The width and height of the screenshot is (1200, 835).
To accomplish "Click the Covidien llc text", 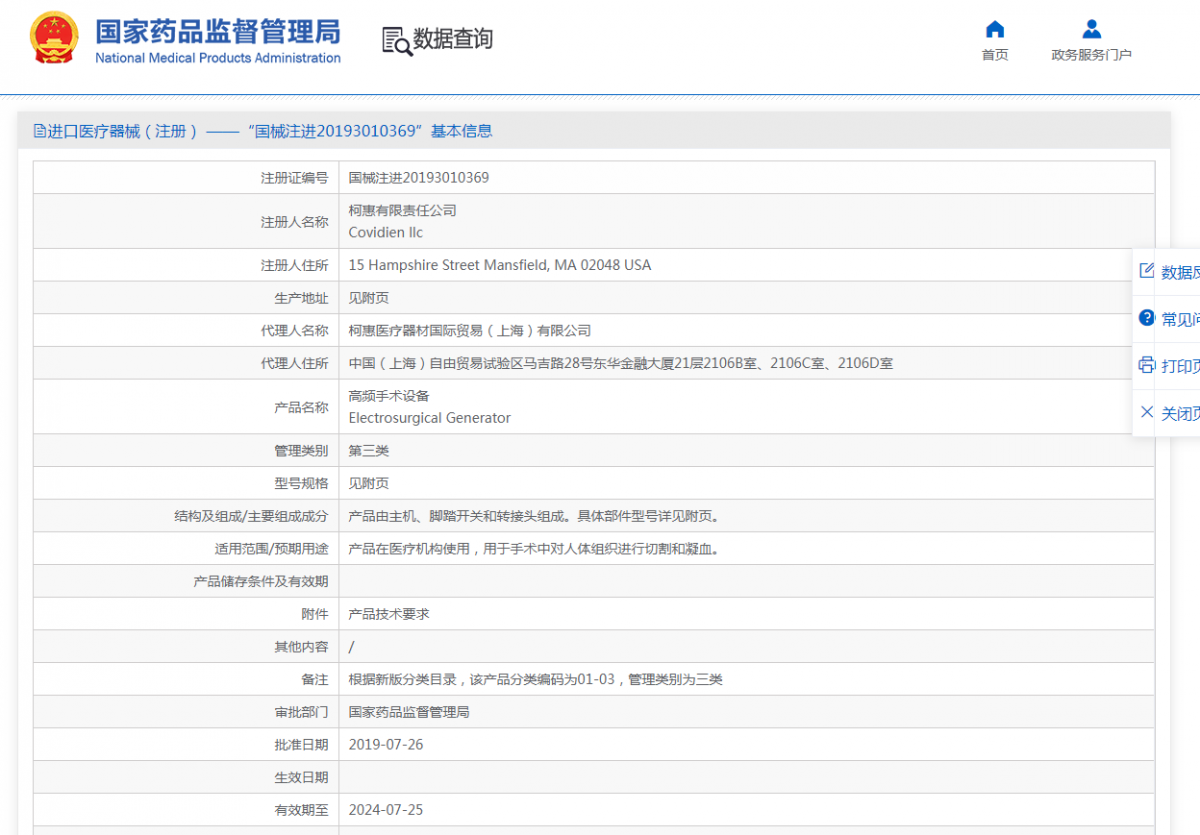I will (x=386, y=232).
